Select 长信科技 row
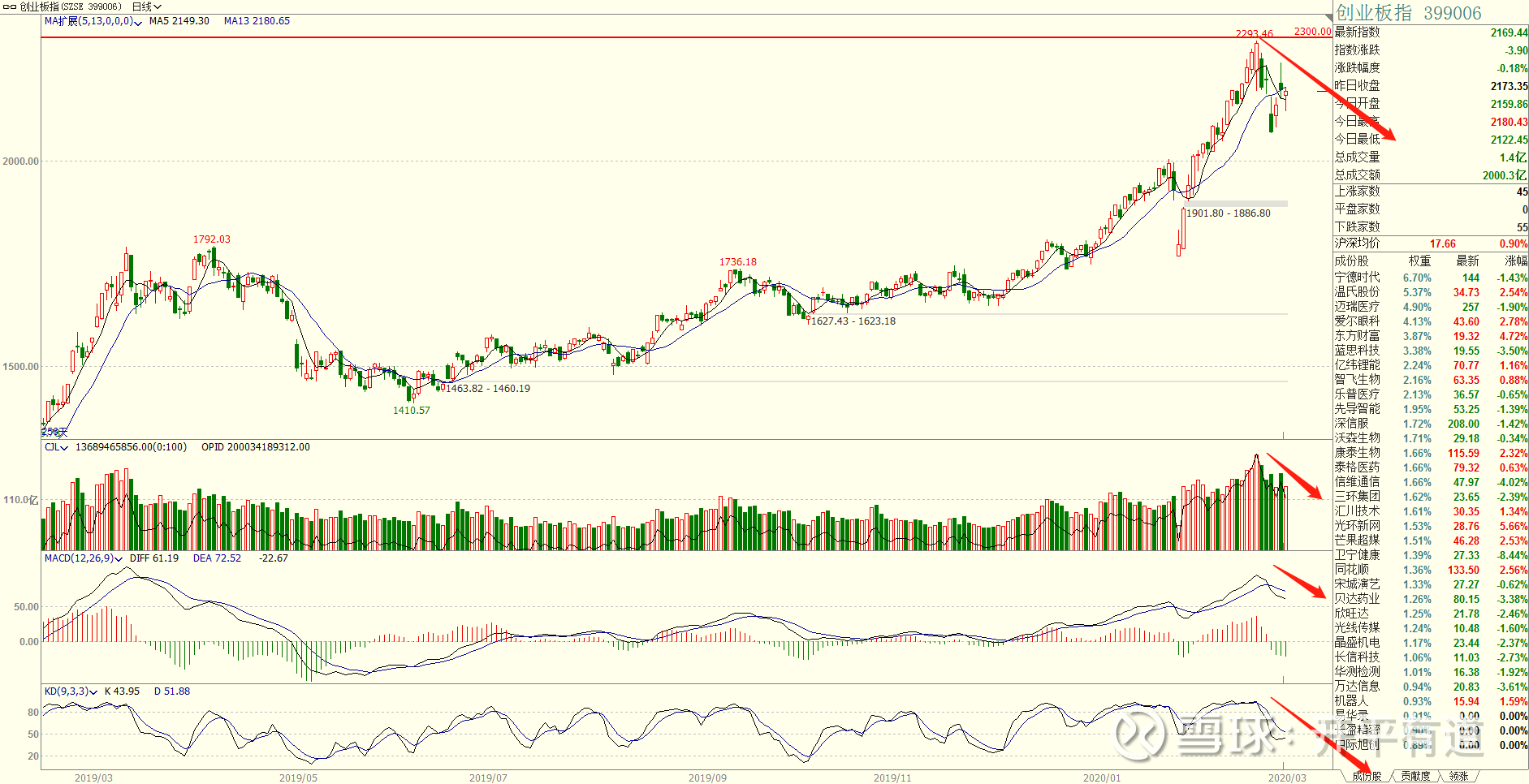This screenshot has height=784, width=1529. click(1431, 657)
